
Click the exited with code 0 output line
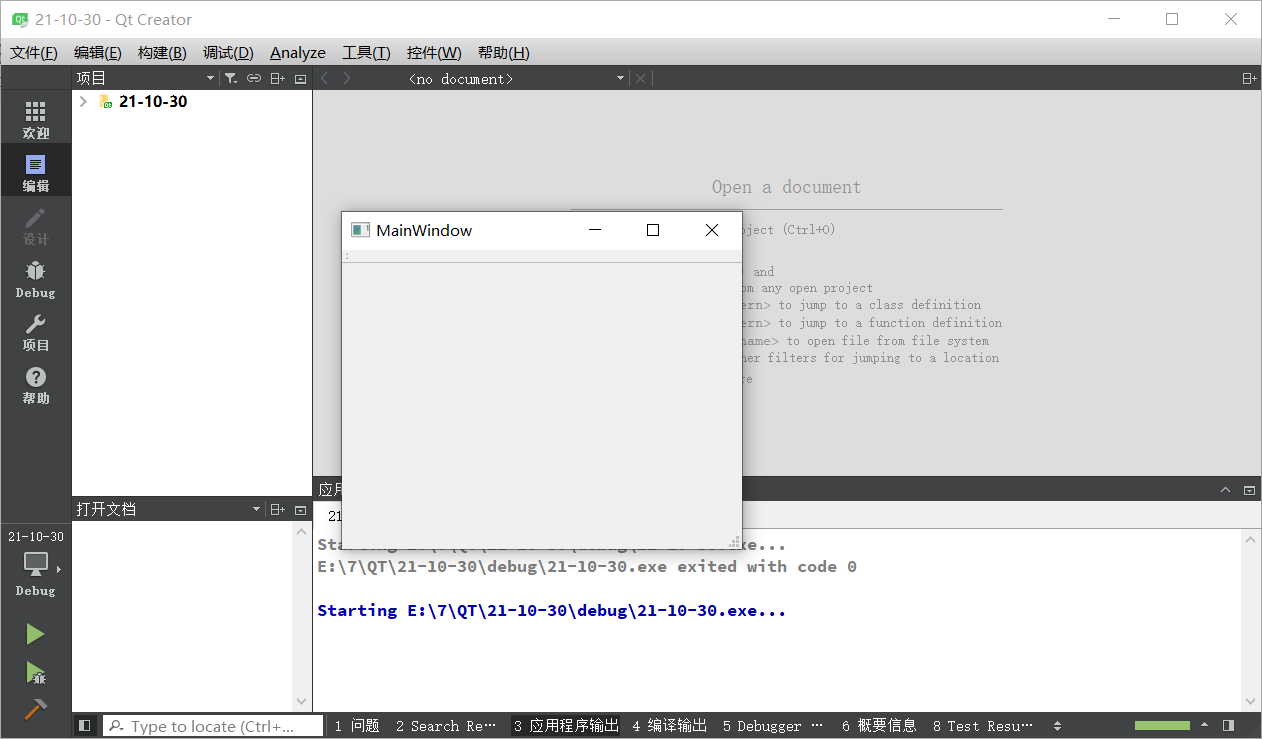(587, 567)
